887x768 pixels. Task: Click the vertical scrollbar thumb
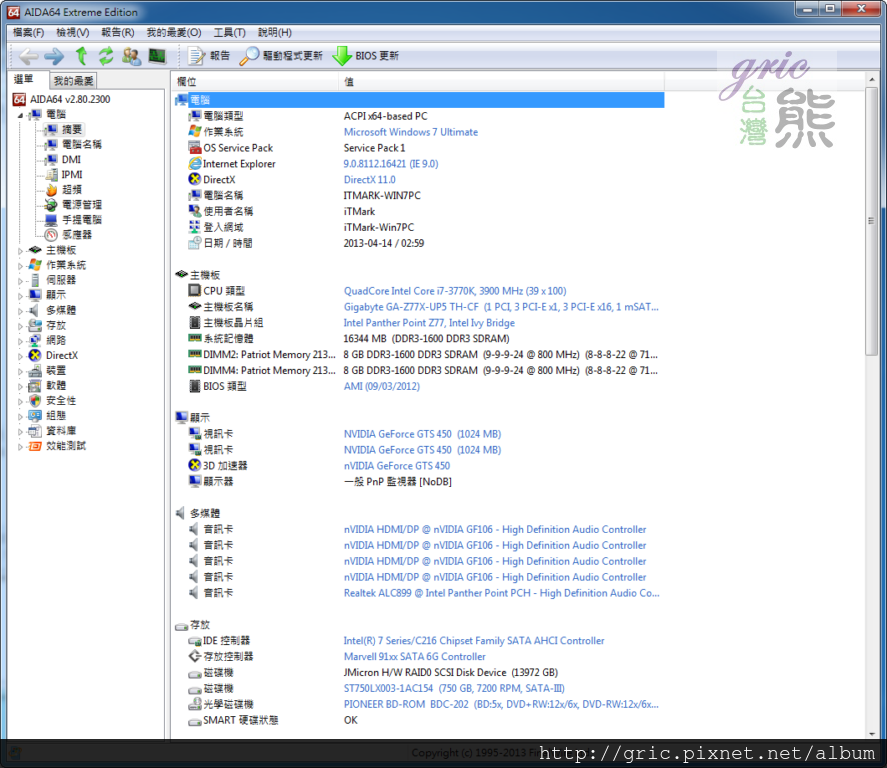(871, 221)
